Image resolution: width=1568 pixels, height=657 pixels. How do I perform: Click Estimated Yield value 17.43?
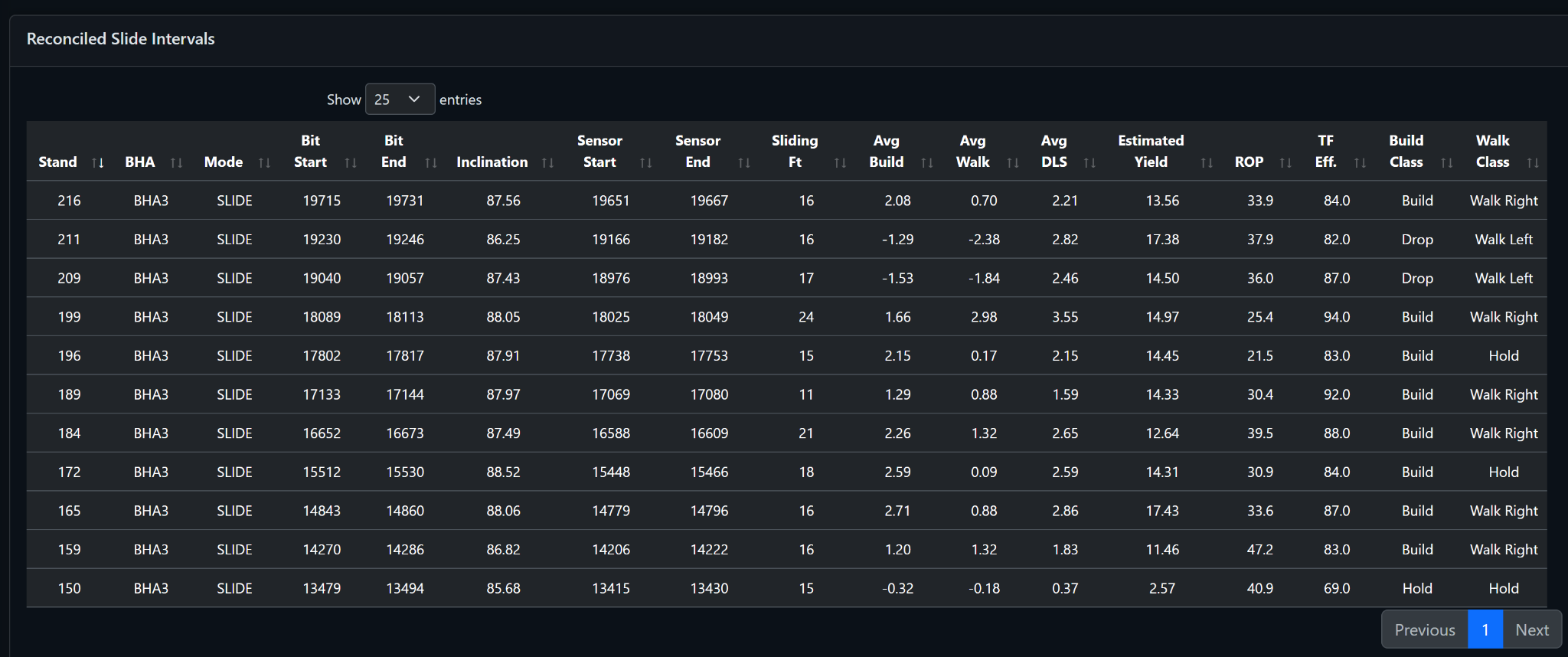tap(1163, 511)
